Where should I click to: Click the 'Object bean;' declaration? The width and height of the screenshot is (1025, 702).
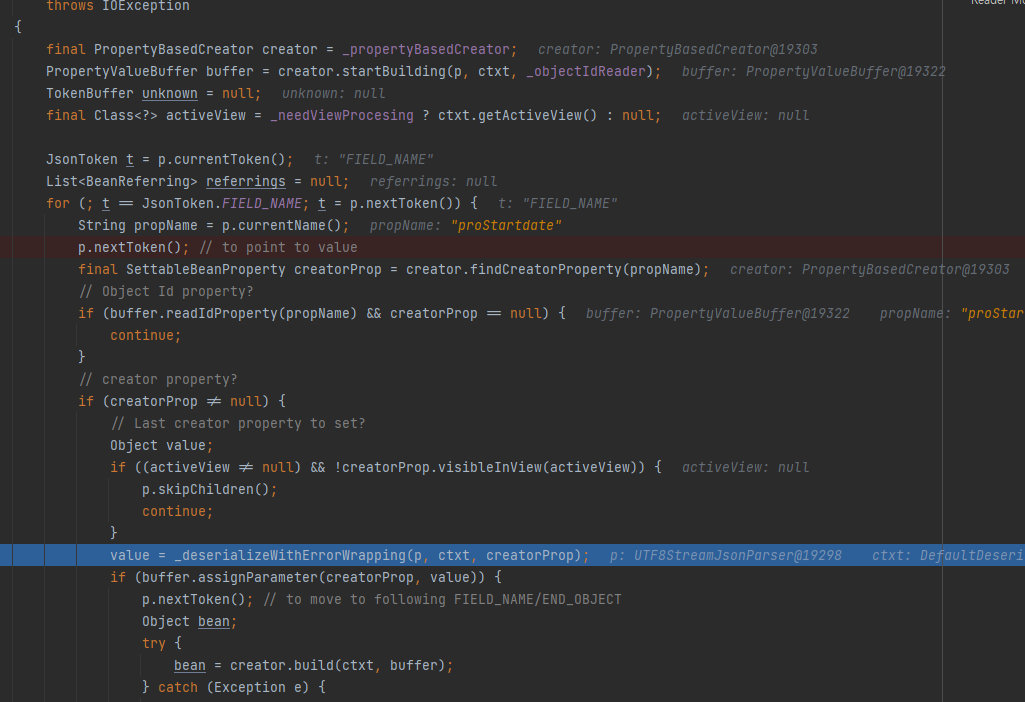tap(190, 622)
